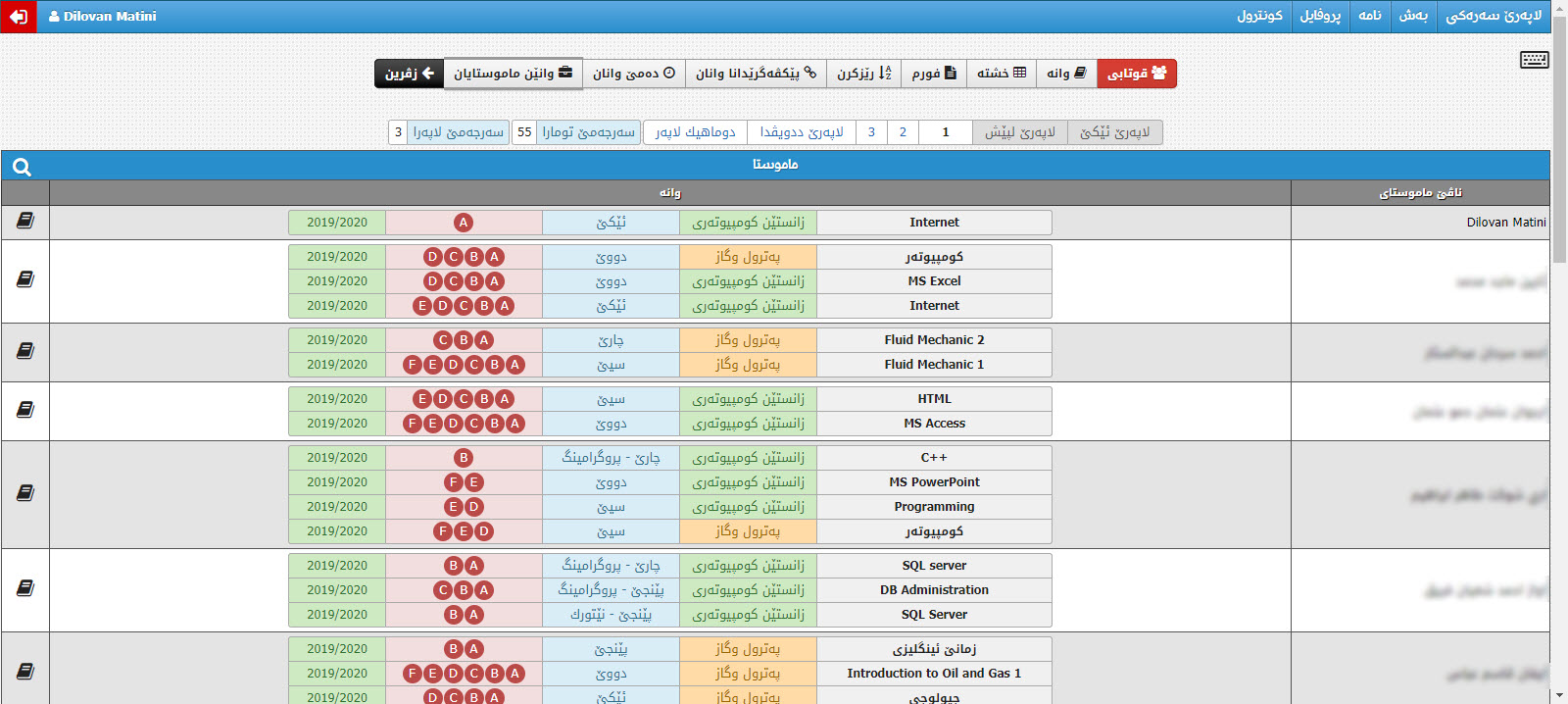Open book icon for Fluid Mechanic teacher row
Viewport: 1568px width, 704px height.
point(25,351)
